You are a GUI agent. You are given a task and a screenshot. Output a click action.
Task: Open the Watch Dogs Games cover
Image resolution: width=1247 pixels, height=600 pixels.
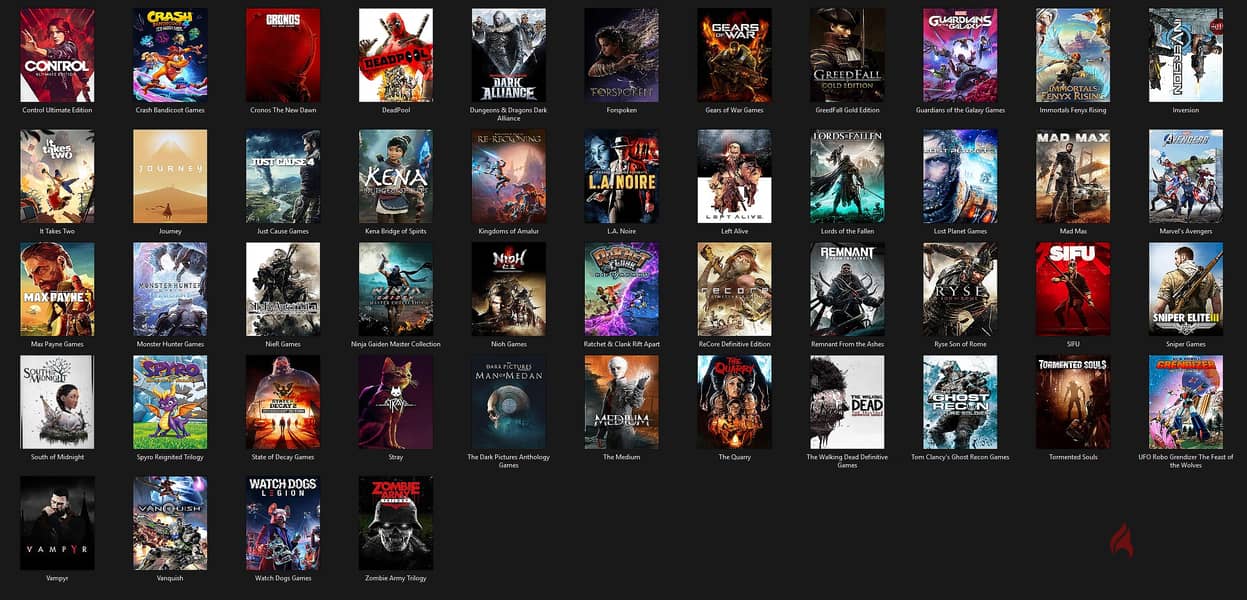click(x=283, y=523)
